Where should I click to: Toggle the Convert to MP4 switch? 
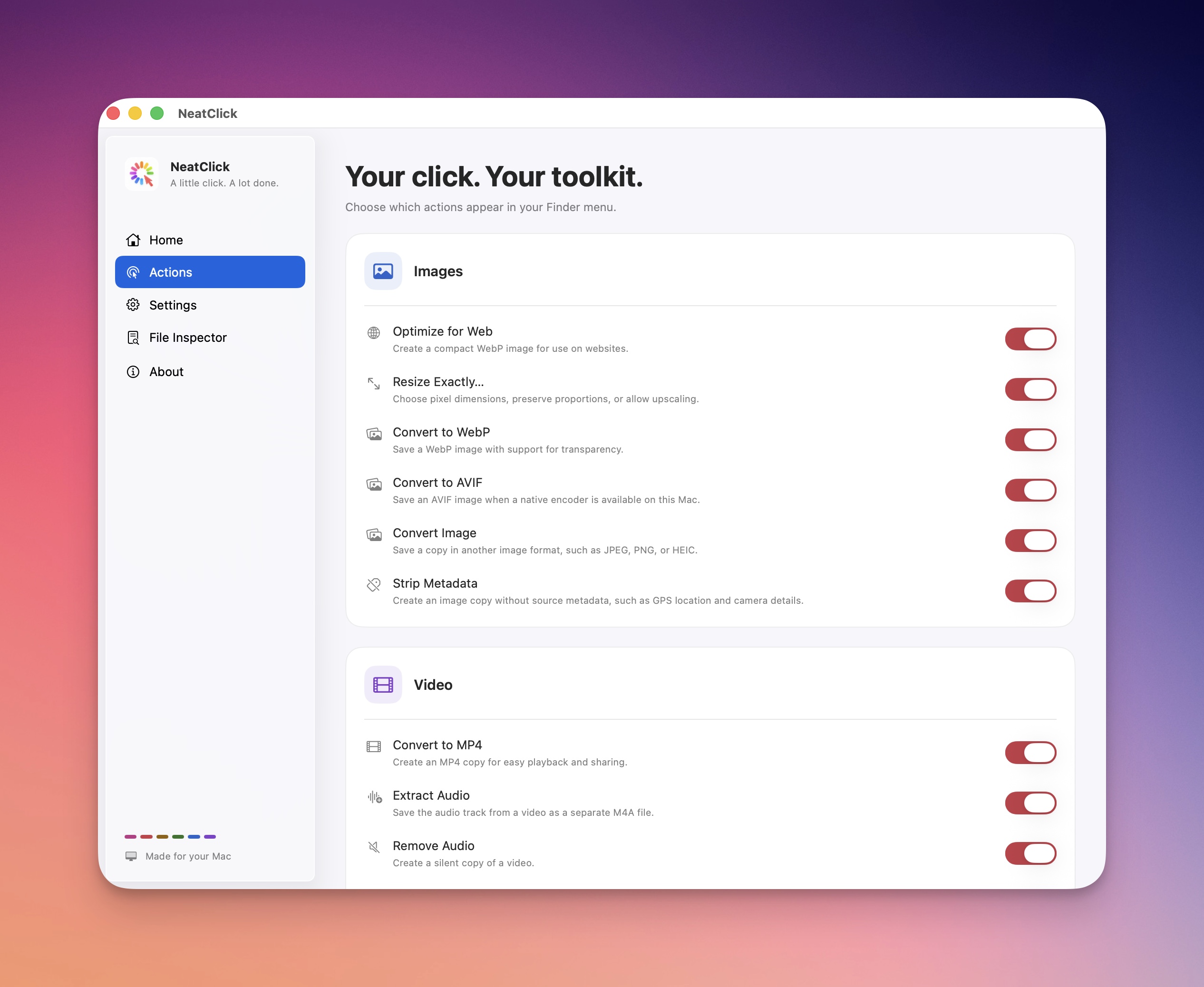tap(1030, 753)
